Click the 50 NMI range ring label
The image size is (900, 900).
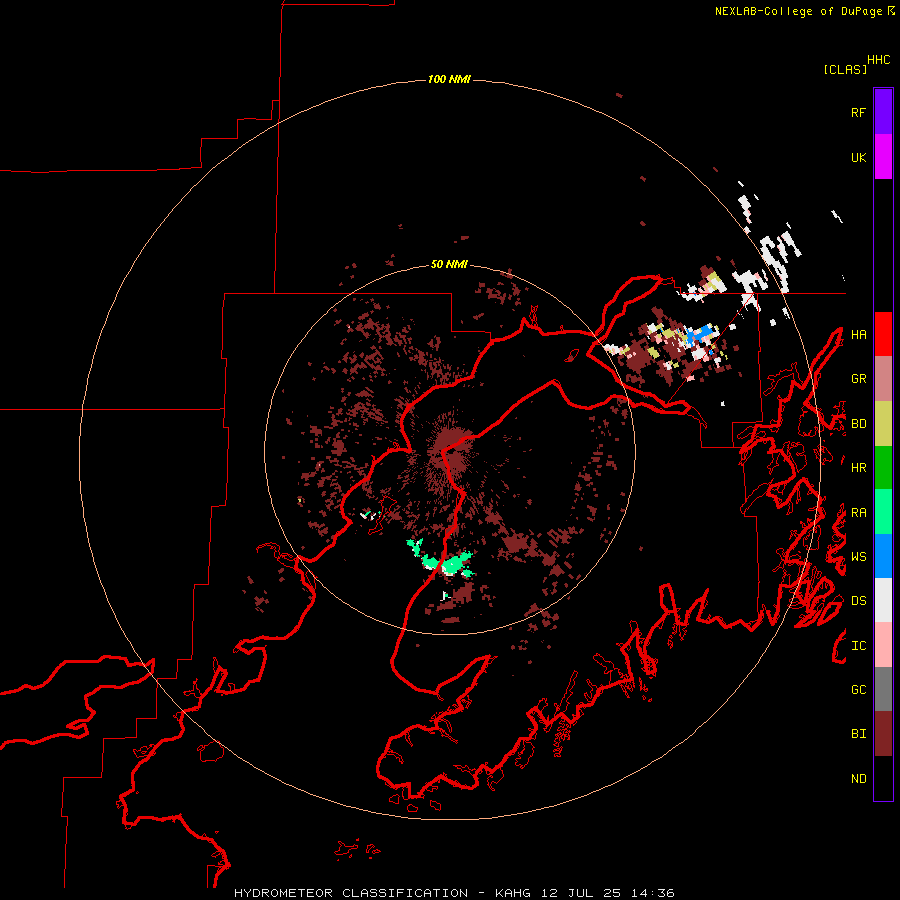449,264
